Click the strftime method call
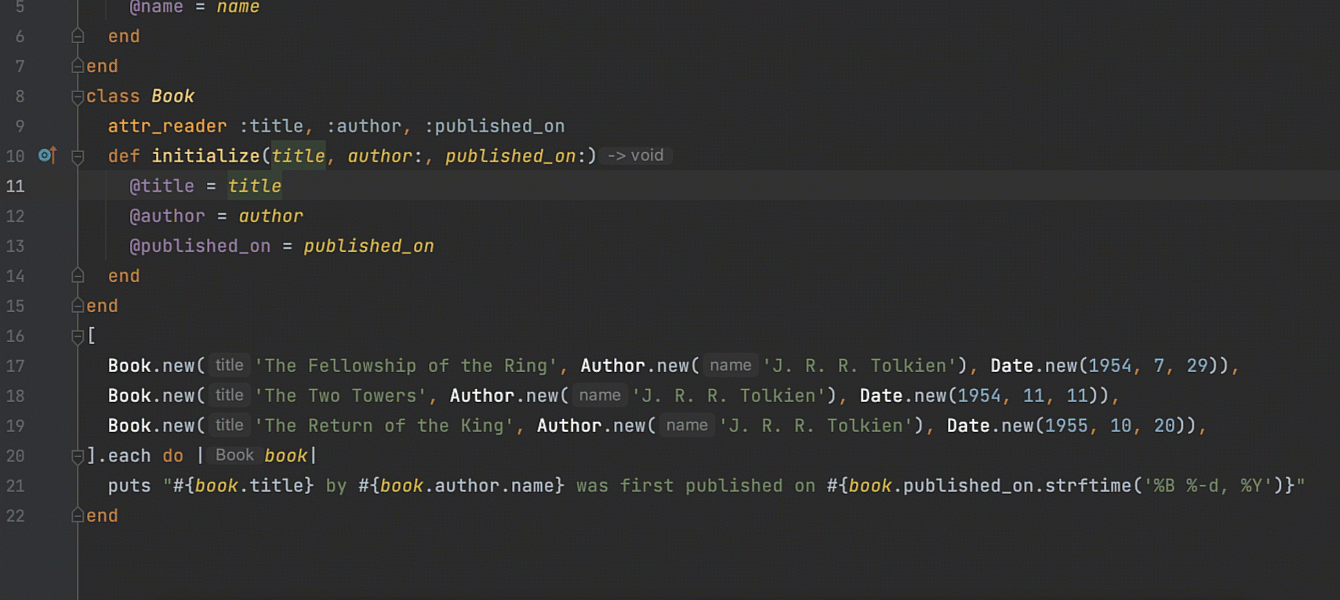1340x600 pixels. pyautogui.click(x=1096, y=486)
